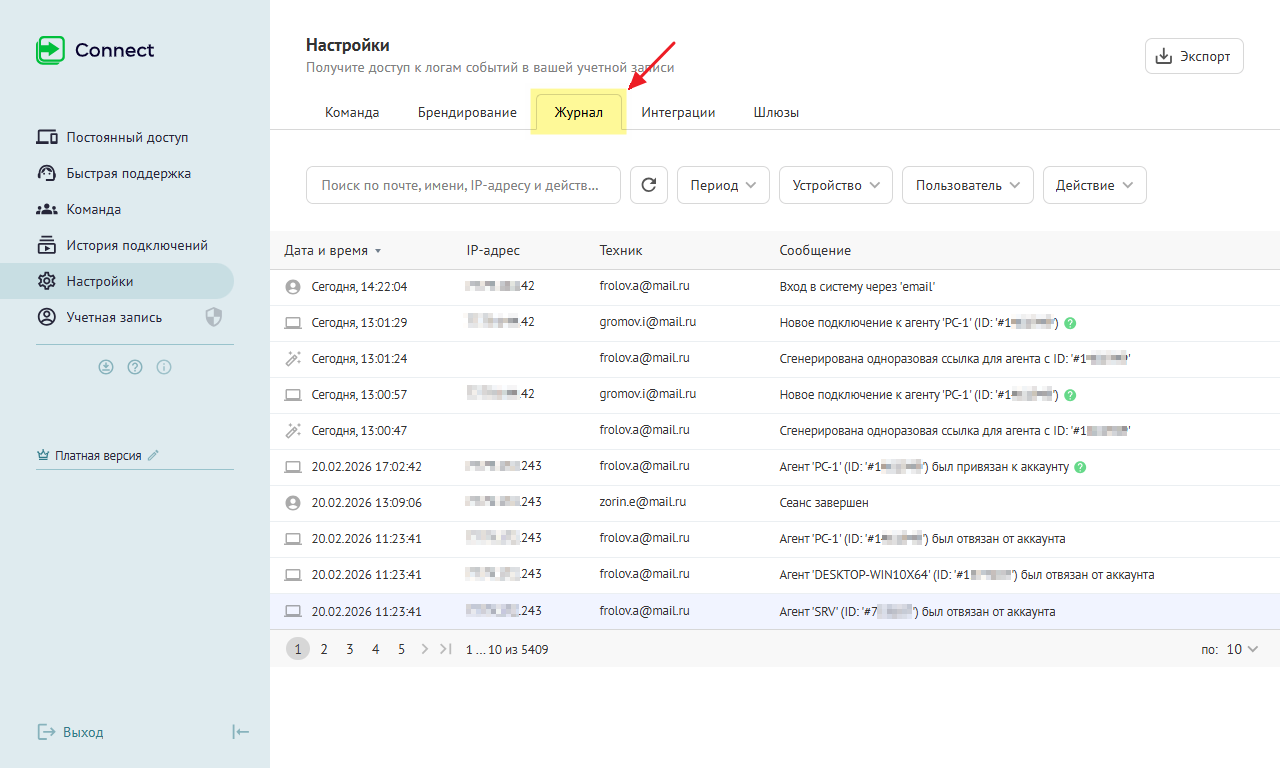Focus the log search input field

pyautogui.click(x=462, y=185)
